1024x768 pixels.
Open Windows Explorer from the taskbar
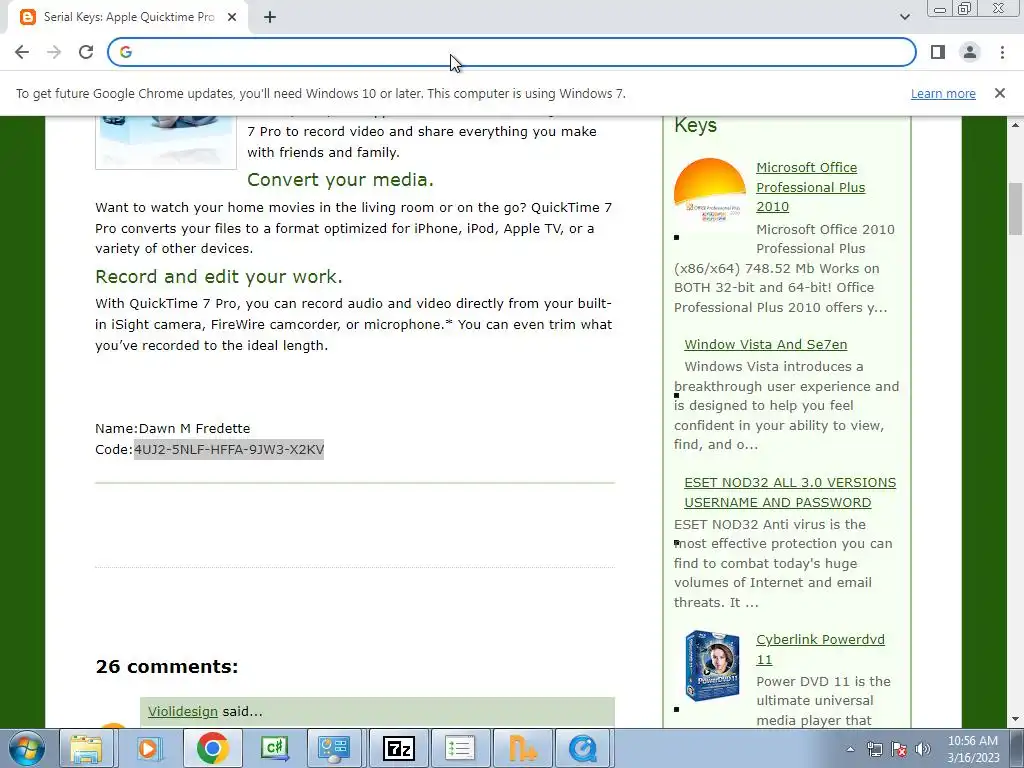(x=86, y=748)
